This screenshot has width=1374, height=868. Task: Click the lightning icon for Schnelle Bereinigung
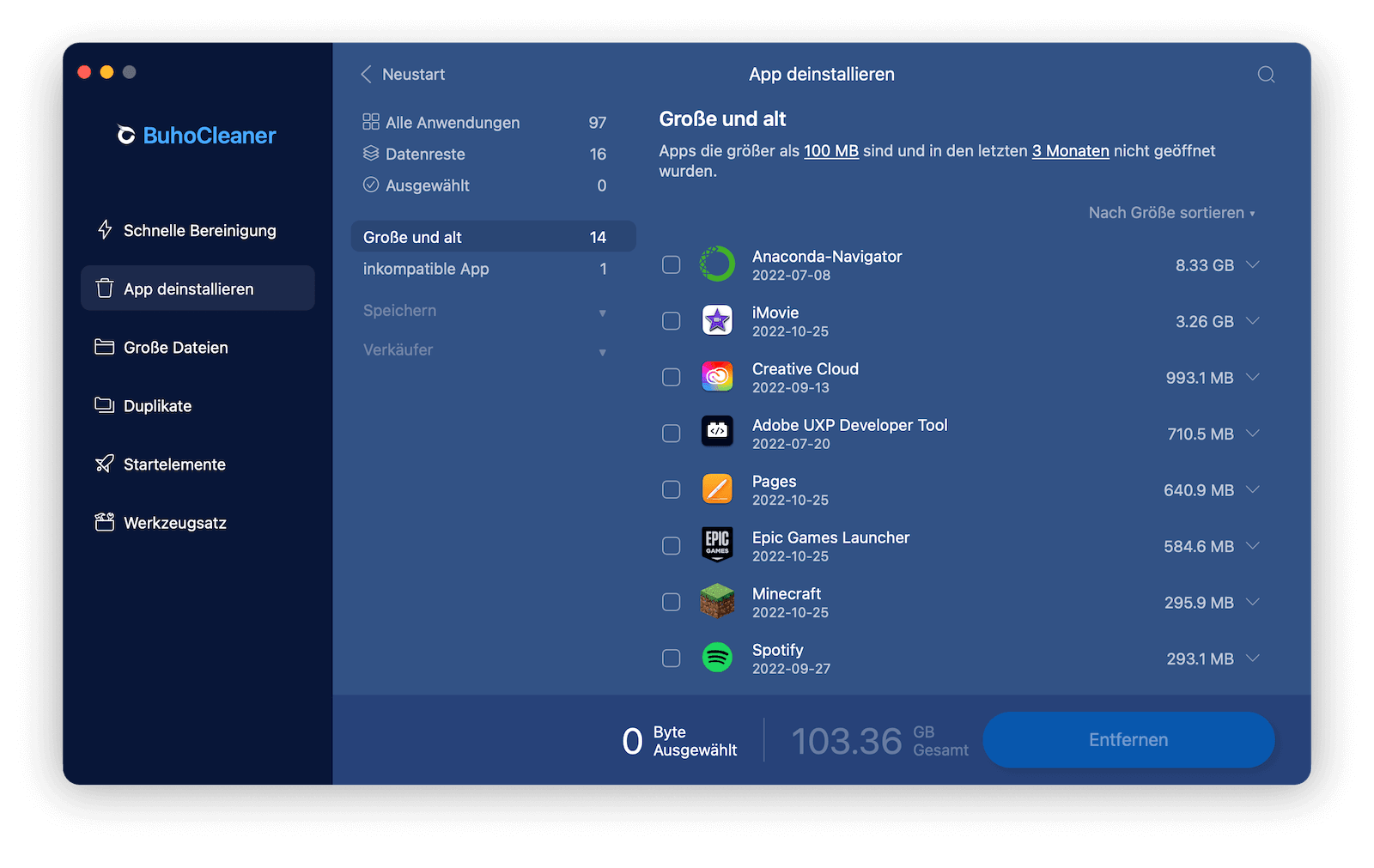pos(105,230)
